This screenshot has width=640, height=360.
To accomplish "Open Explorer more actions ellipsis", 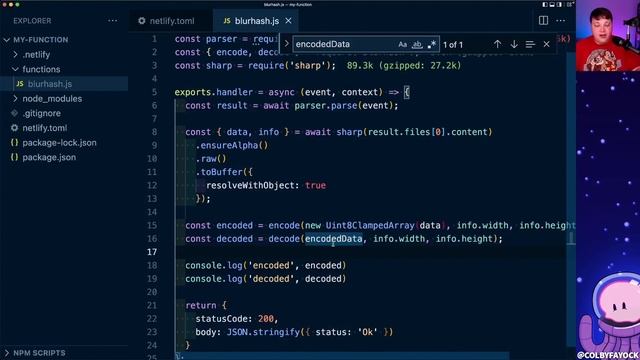I will click(113, 21).
